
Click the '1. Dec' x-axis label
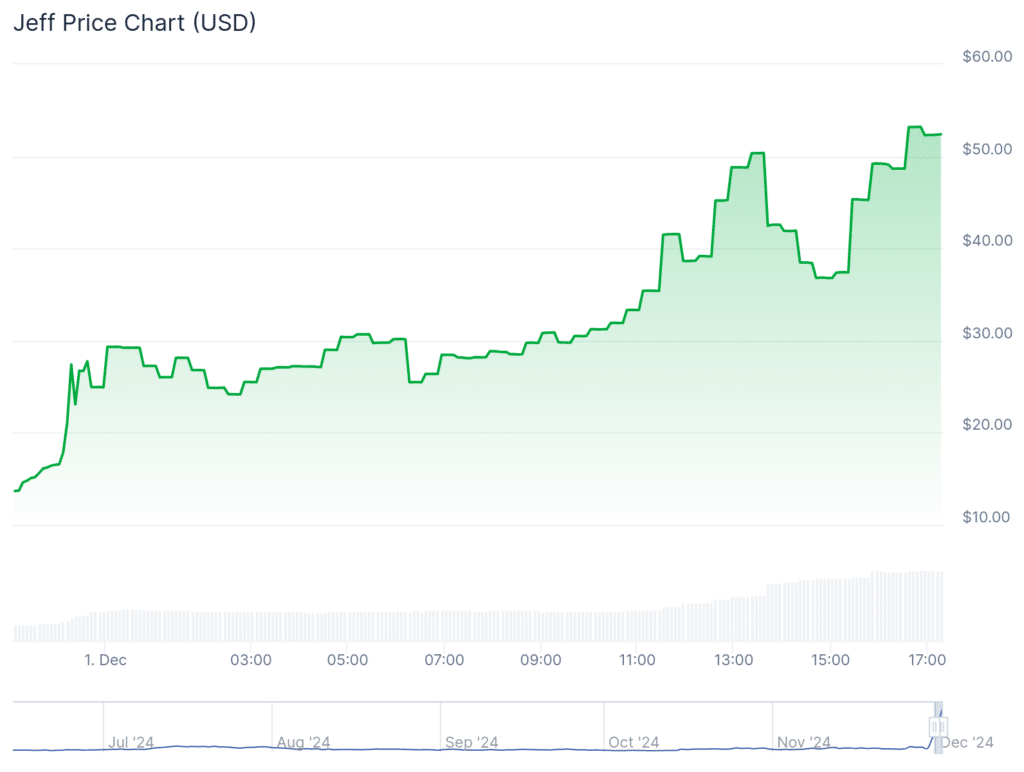pyautogui.click(x=105, y=660)
